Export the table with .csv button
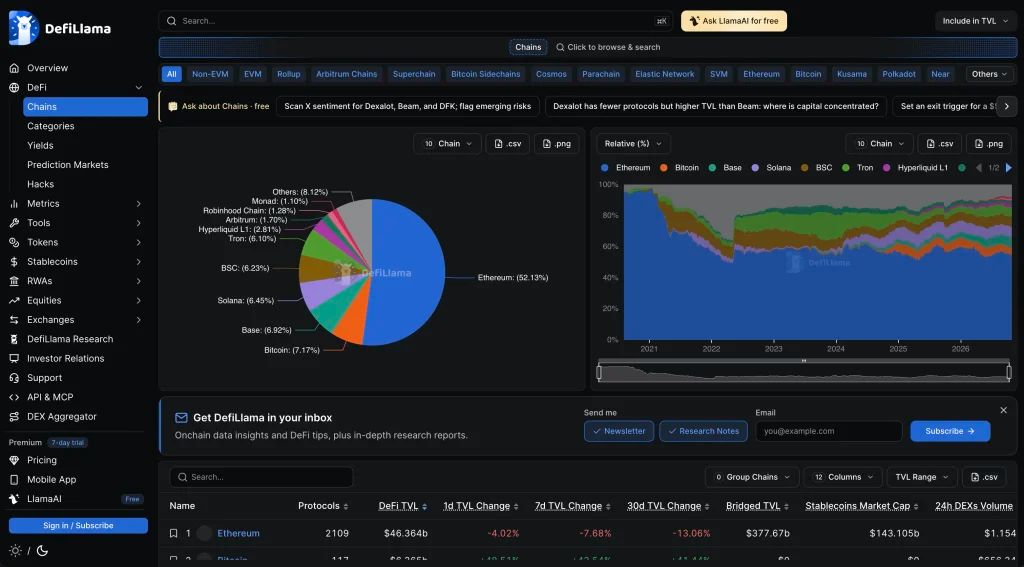 (984, 478)
